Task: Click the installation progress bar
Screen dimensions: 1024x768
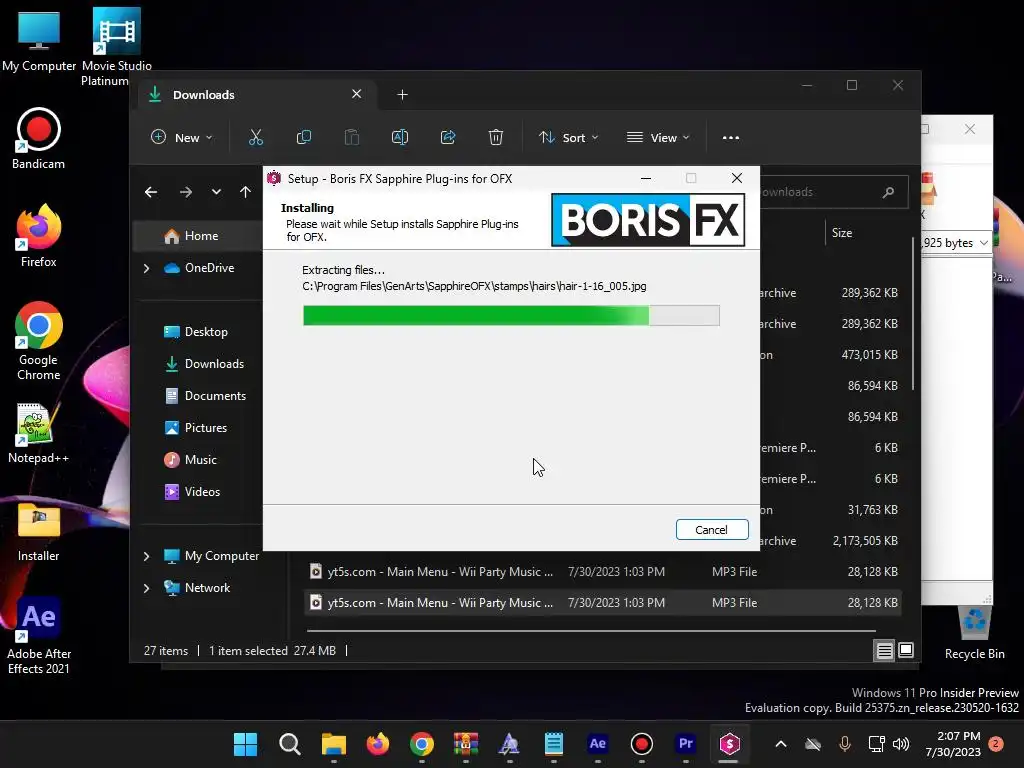Action: (511, 315)
